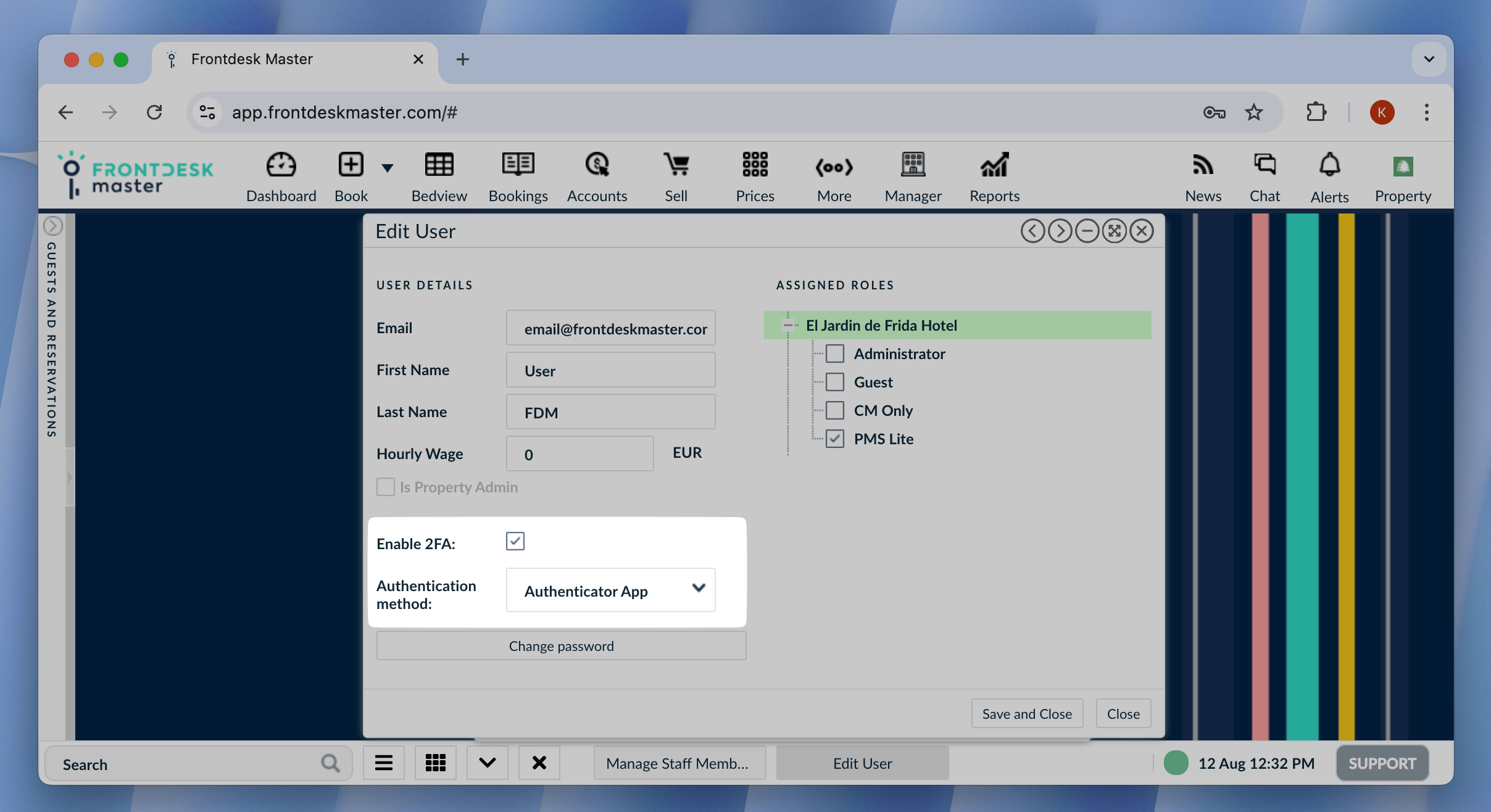1491x812 pixels.
Task: Go to next record in Edit User
Action: [x=1060, y=231]
